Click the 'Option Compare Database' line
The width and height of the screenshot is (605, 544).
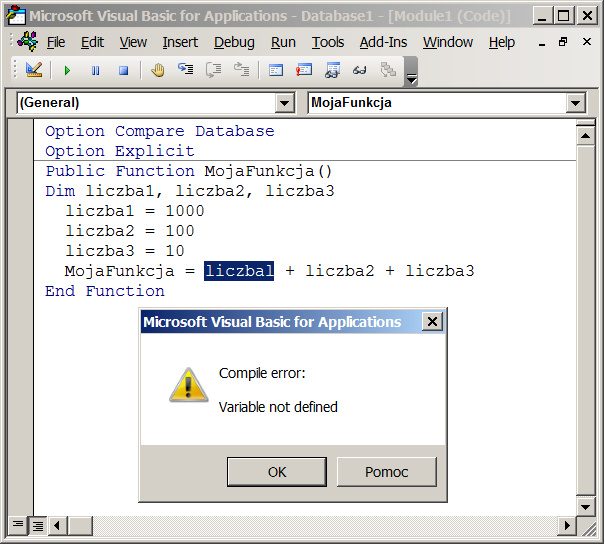point(160,131)
